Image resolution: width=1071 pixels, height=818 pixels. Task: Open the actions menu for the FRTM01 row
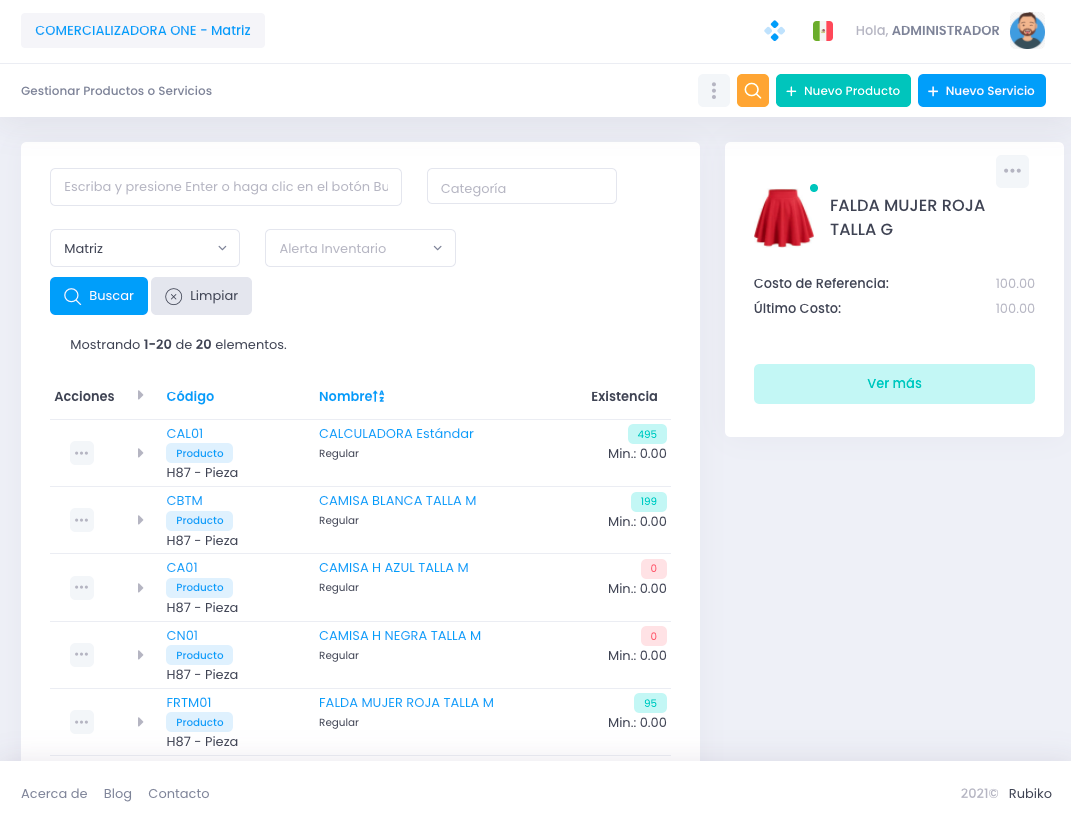click(81, 721)
